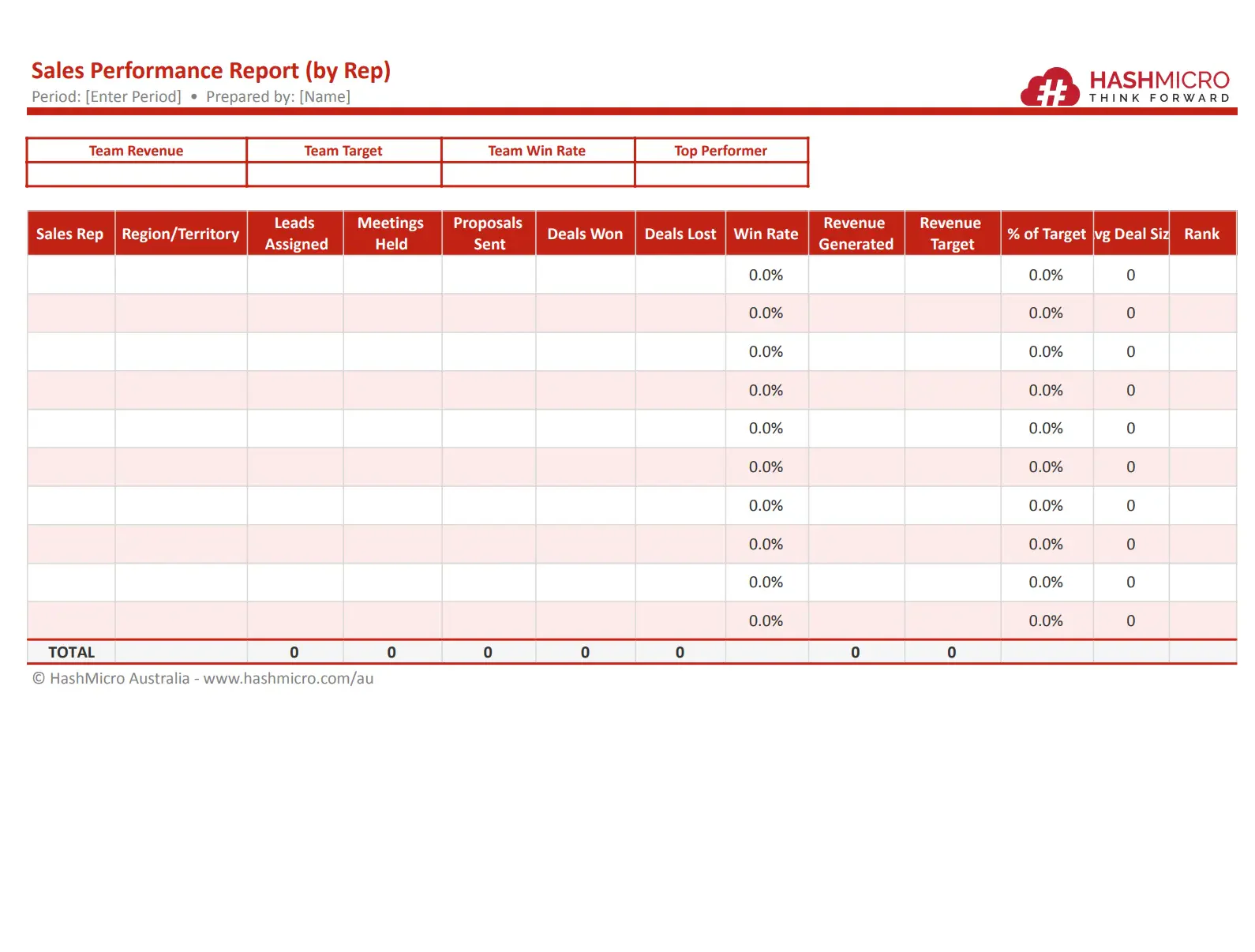Click the Meetings Held total value 0

click(391, 652)
